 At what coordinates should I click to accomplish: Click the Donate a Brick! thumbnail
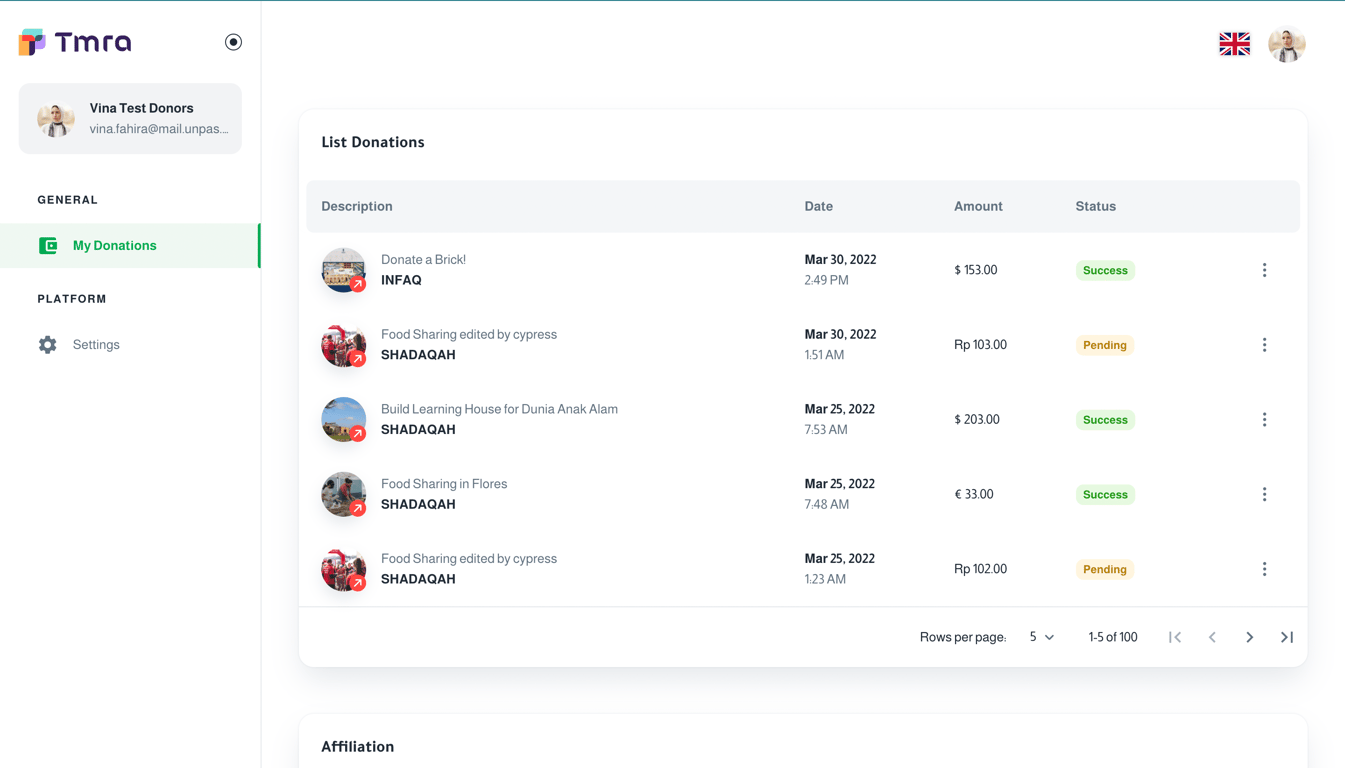[343, 270]
